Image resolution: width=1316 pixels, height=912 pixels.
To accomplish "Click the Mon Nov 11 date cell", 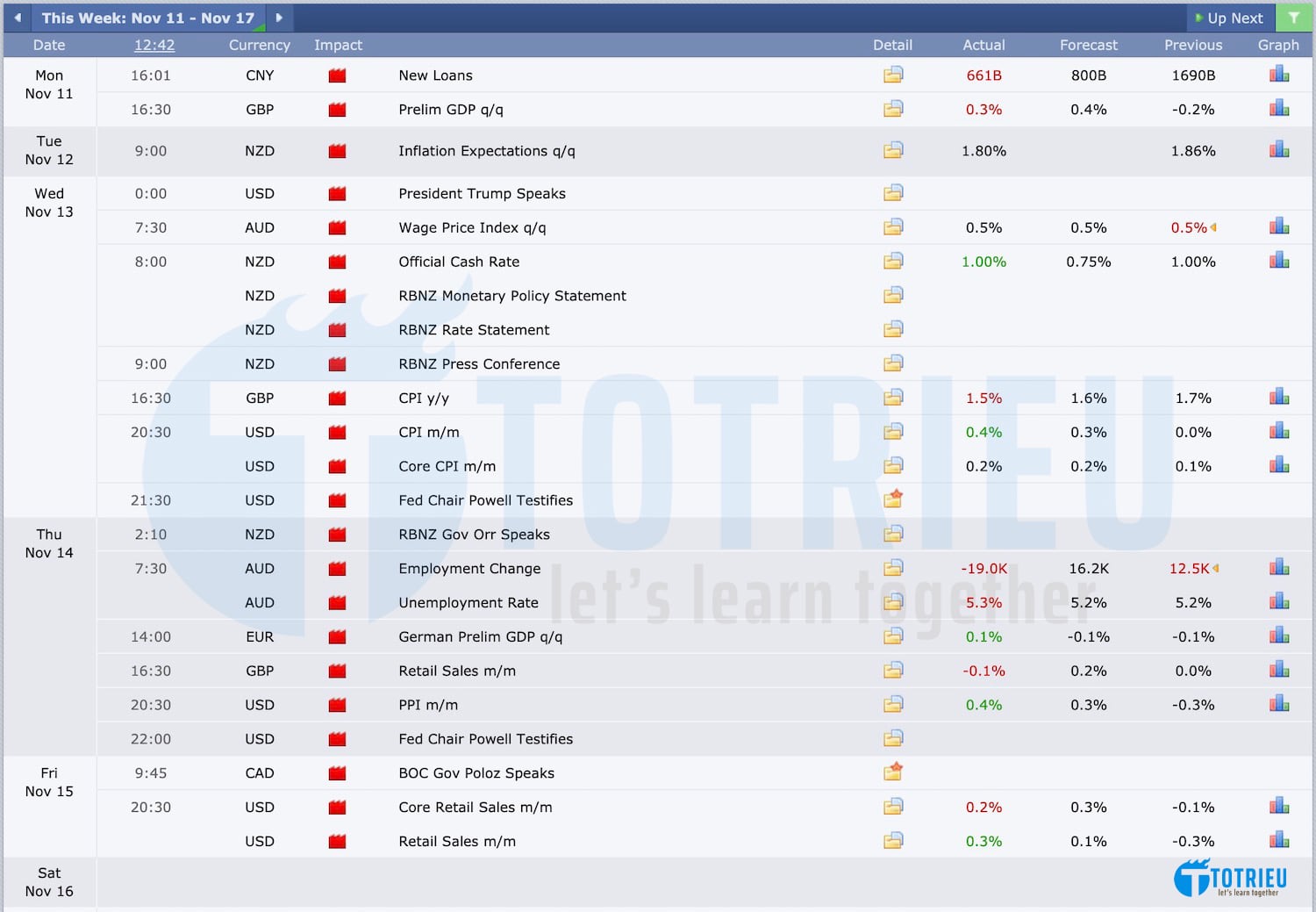I will (49, 84).
